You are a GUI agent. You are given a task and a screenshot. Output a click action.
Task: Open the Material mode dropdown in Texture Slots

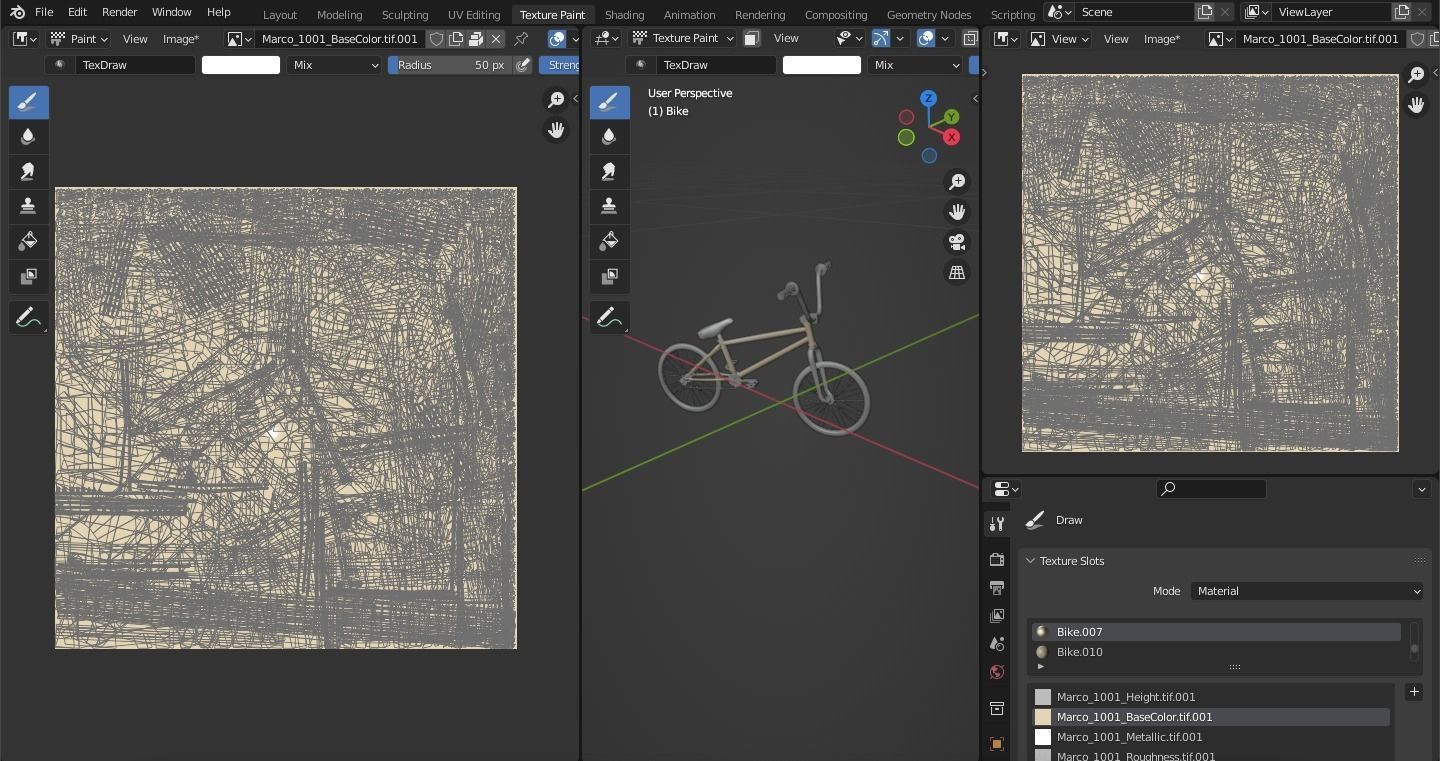[1307, 591]
